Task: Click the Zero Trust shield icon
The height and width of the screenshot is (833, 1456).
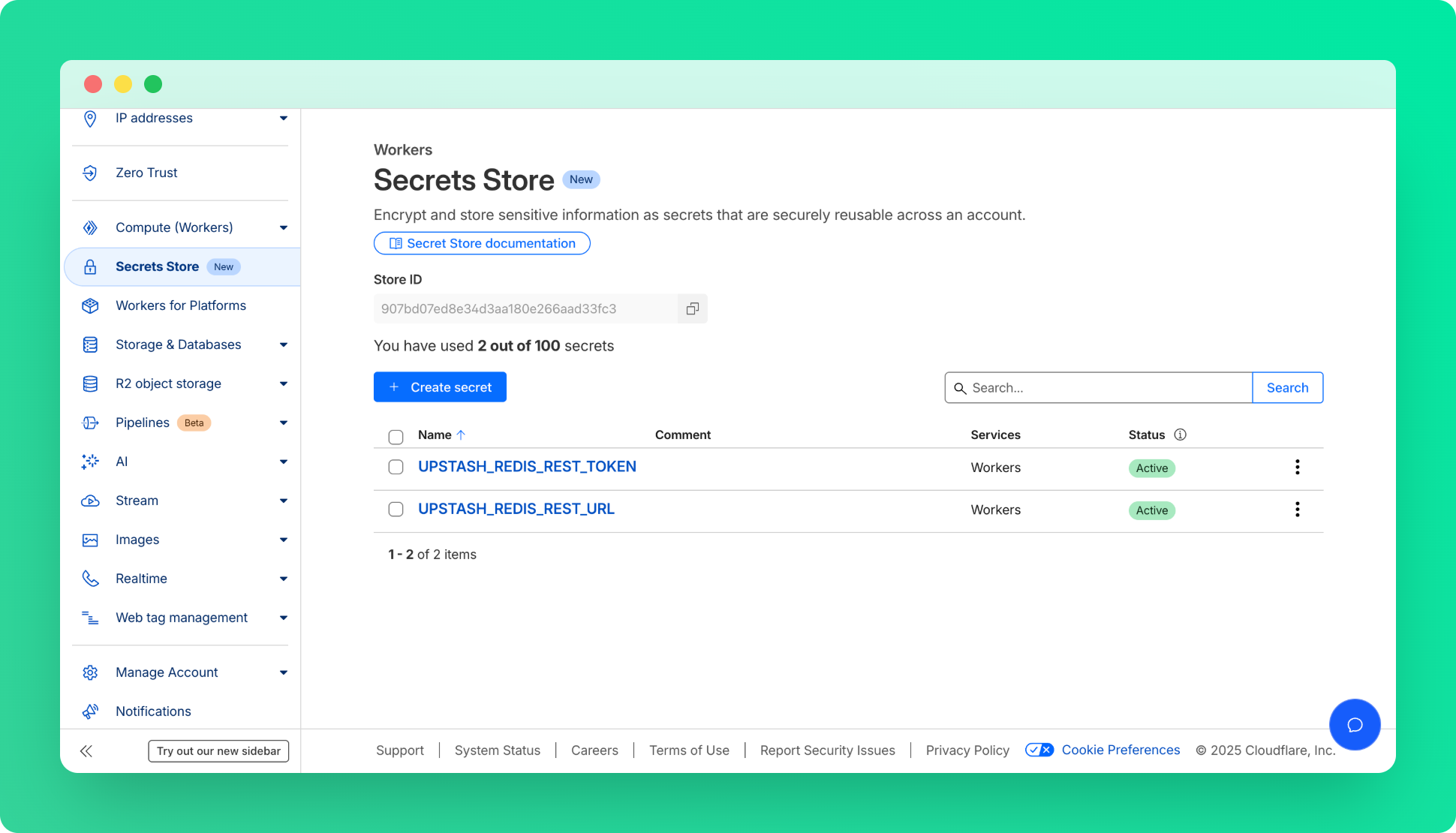Action: pos(90,173)
